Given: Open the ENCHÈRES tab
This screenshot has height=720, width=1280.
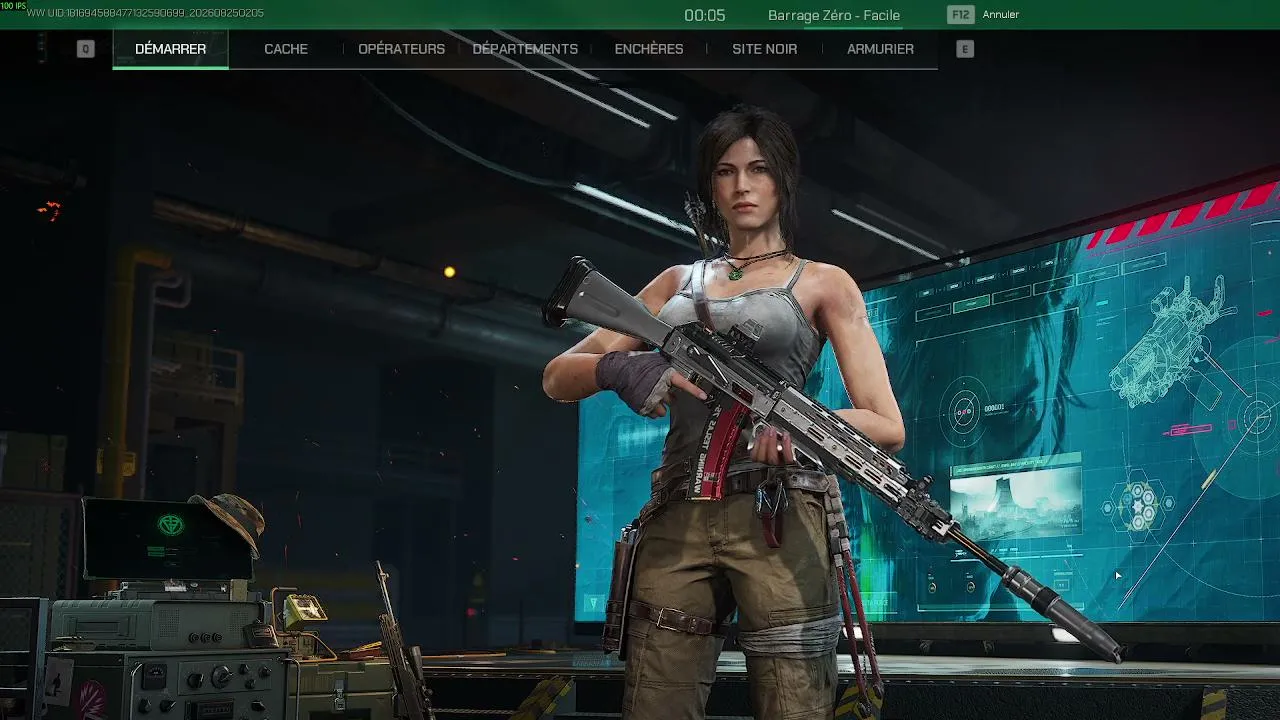Looking at the screenshot, I should coord(649,49).
